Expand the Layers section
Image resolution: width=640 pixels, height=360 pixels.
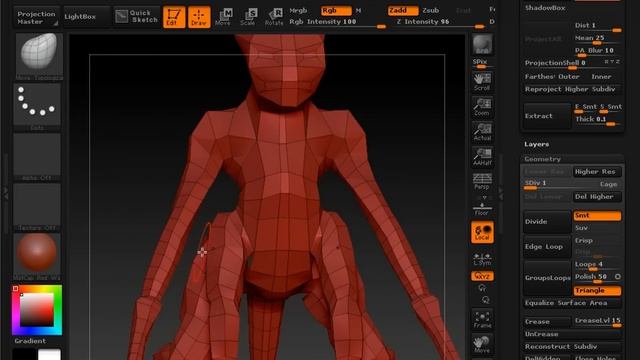(536, 144)
